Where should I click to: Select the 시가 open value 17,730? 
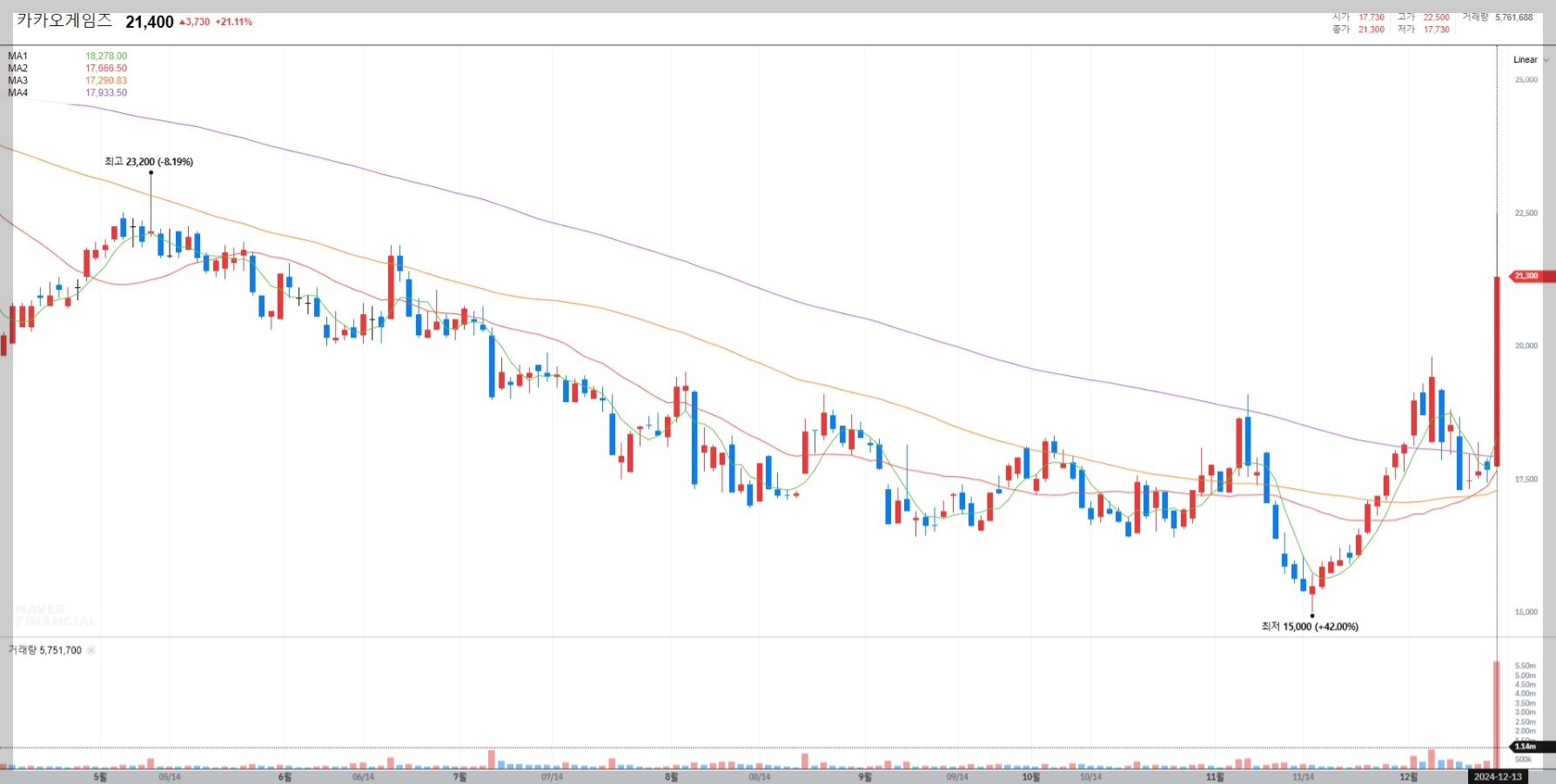1372,17
